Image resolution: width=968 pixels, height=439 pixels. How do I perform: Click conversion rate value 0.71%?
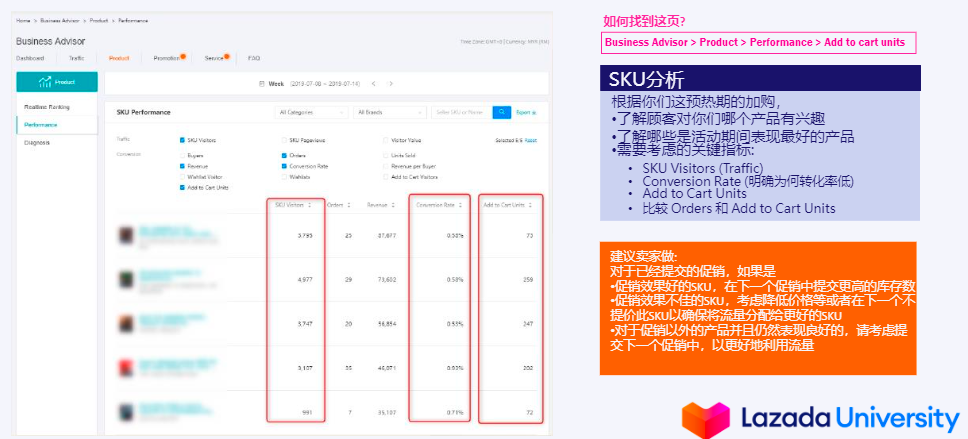(x=456, y=412)
